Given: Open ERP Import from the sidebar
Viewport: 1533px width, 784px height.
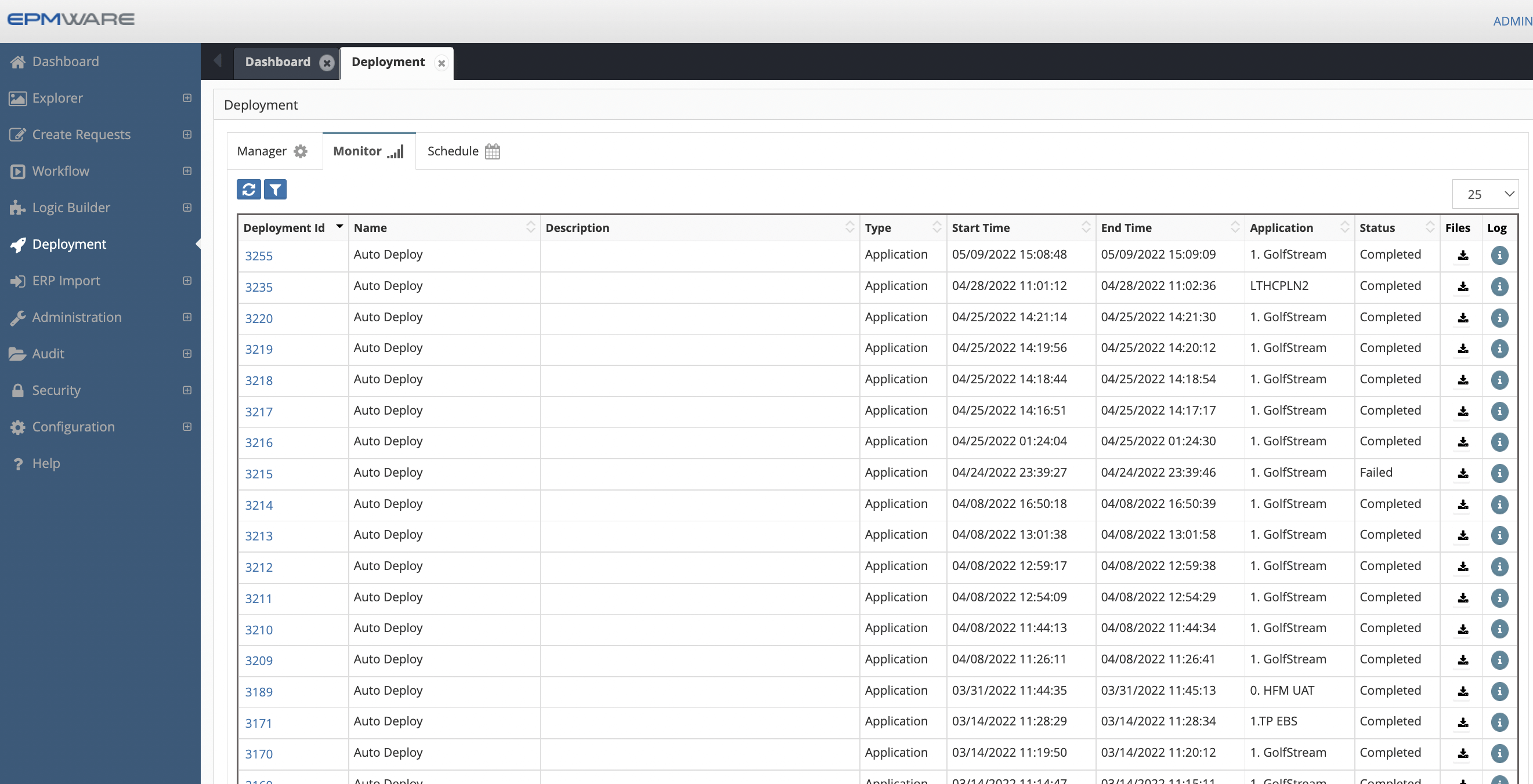Looking at the screenshot, I should 66,280.
